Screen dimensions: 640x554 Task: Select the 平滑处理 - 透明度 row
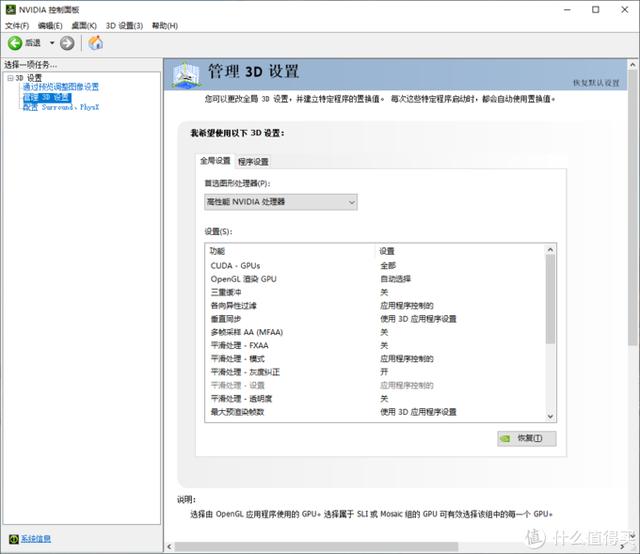pos(375,398)
